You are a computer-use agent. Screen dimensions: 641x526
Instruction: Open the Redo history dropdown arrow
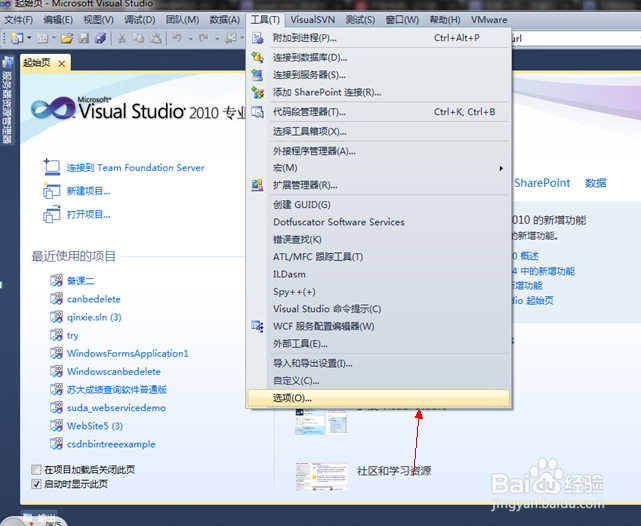[217, 39]
